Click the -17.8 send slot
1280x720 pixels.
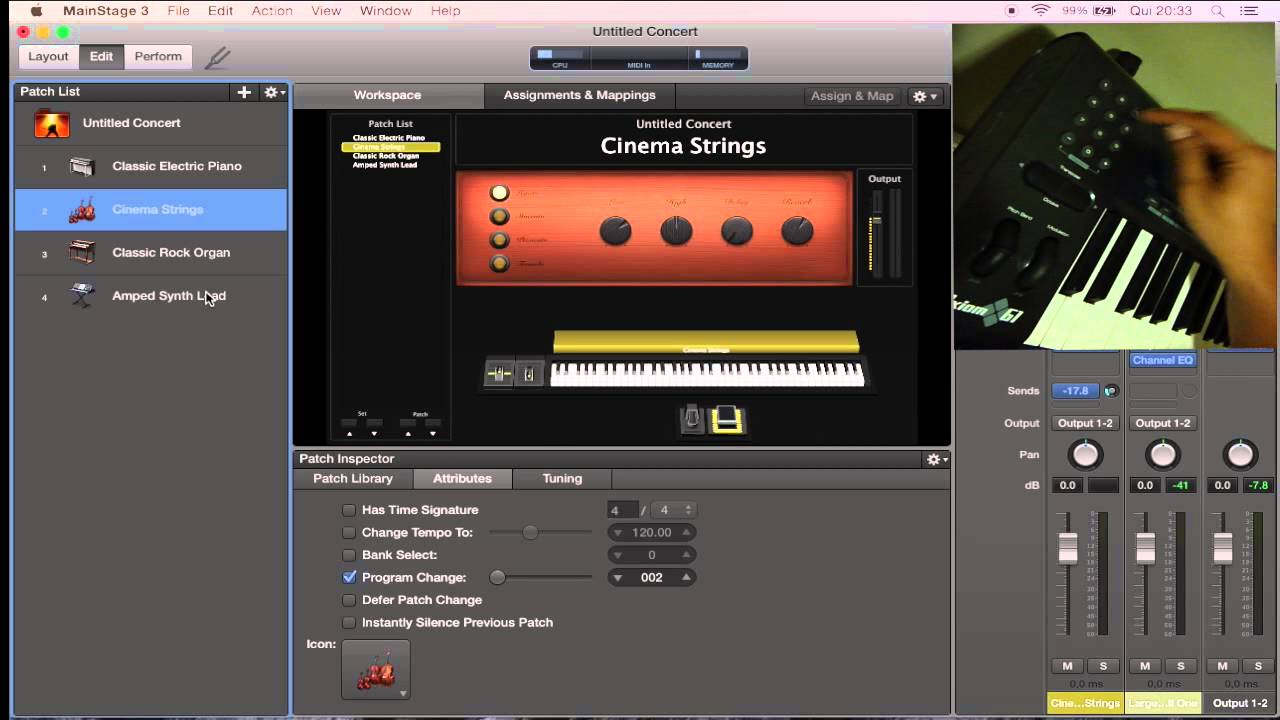[x=1075, y=391]
